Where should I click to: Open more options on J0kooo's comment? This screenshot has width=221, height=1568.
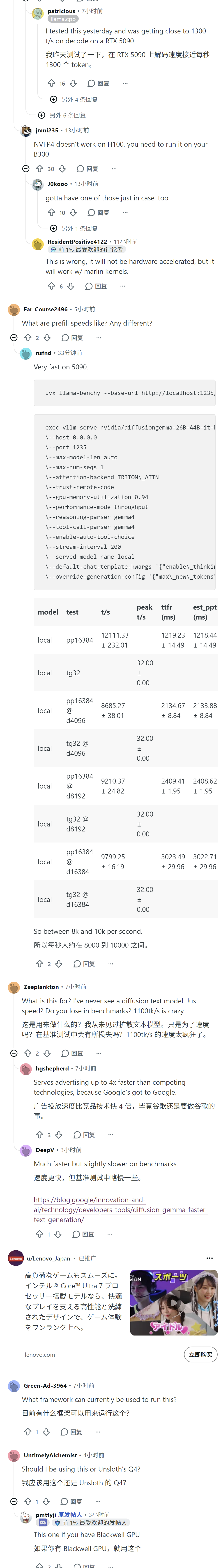coord(125,212)
